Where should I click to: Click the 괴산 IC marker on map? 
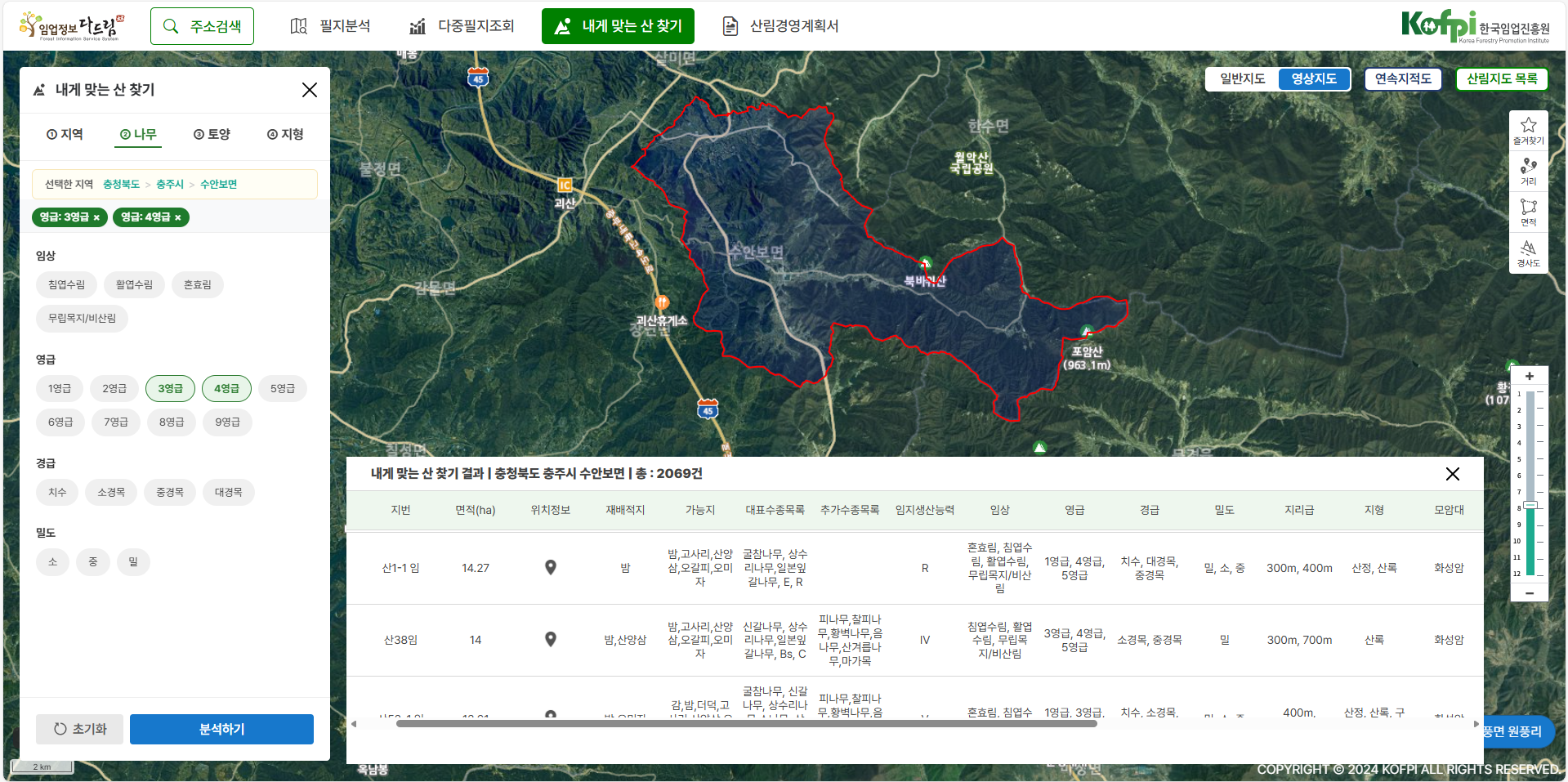click(565, 185)
